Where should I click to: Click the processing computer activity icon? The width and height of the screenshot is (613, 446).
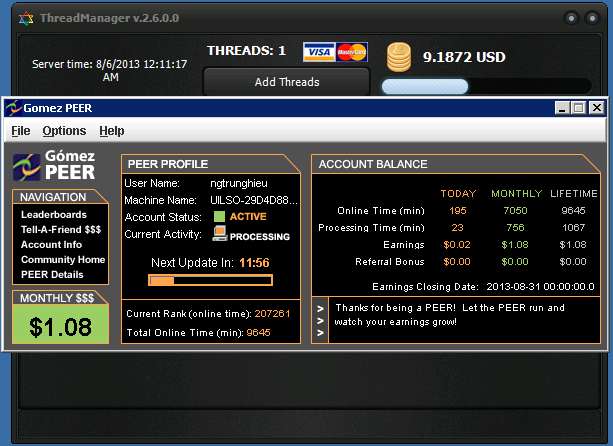tap(220, 234)
